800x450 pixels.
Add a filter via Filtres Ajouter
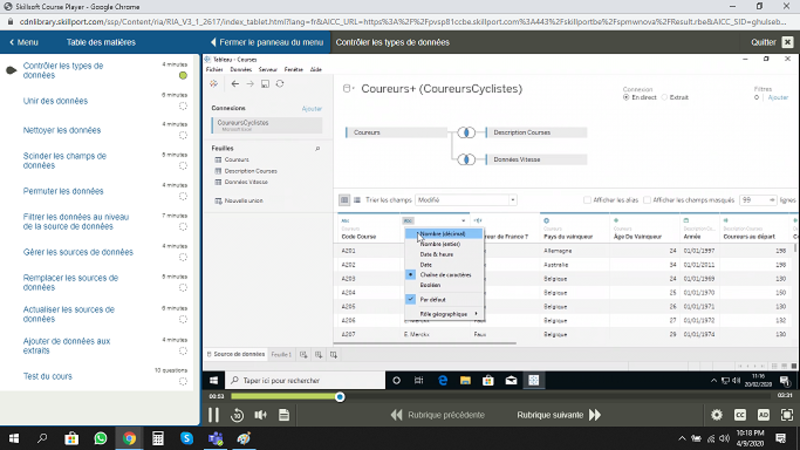(x=778, y=97)
